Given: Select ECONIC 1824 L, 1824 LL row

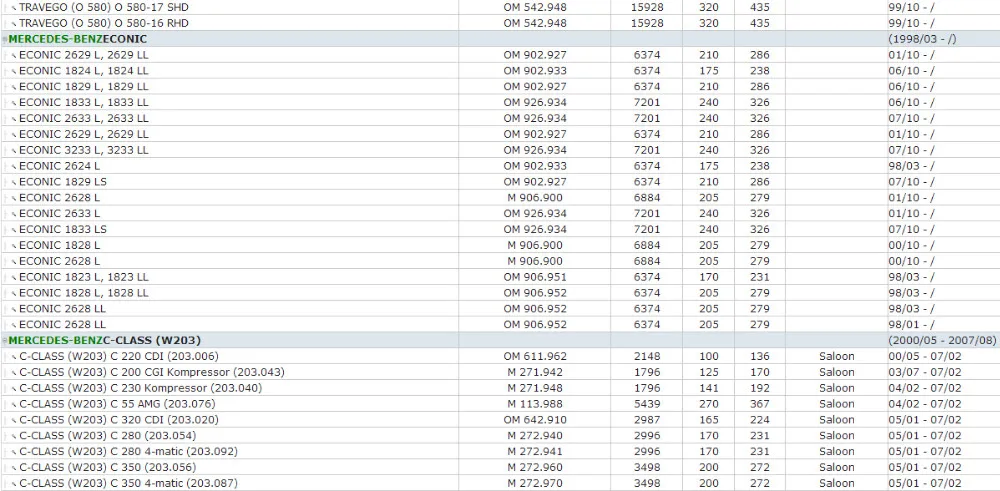Looking at the screenshot, I should [500, 71].
